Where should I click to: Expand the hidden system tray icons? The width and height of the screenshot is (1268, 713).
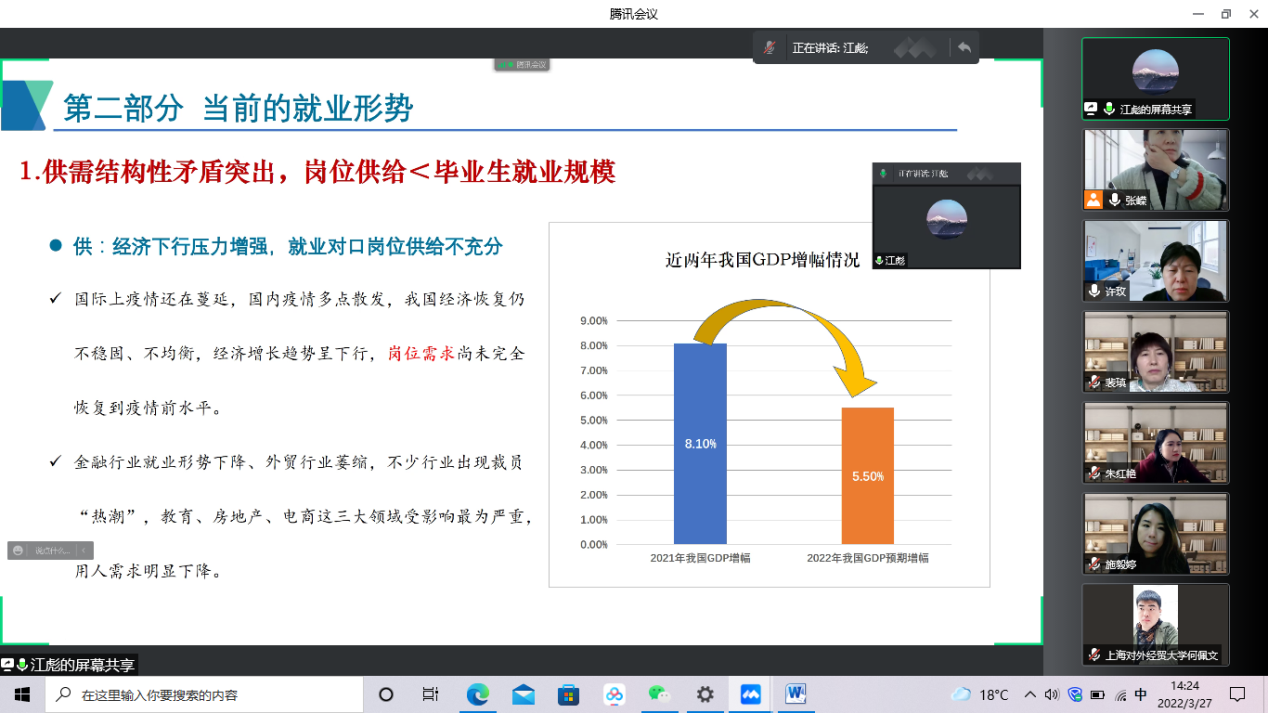[1030, 694]
